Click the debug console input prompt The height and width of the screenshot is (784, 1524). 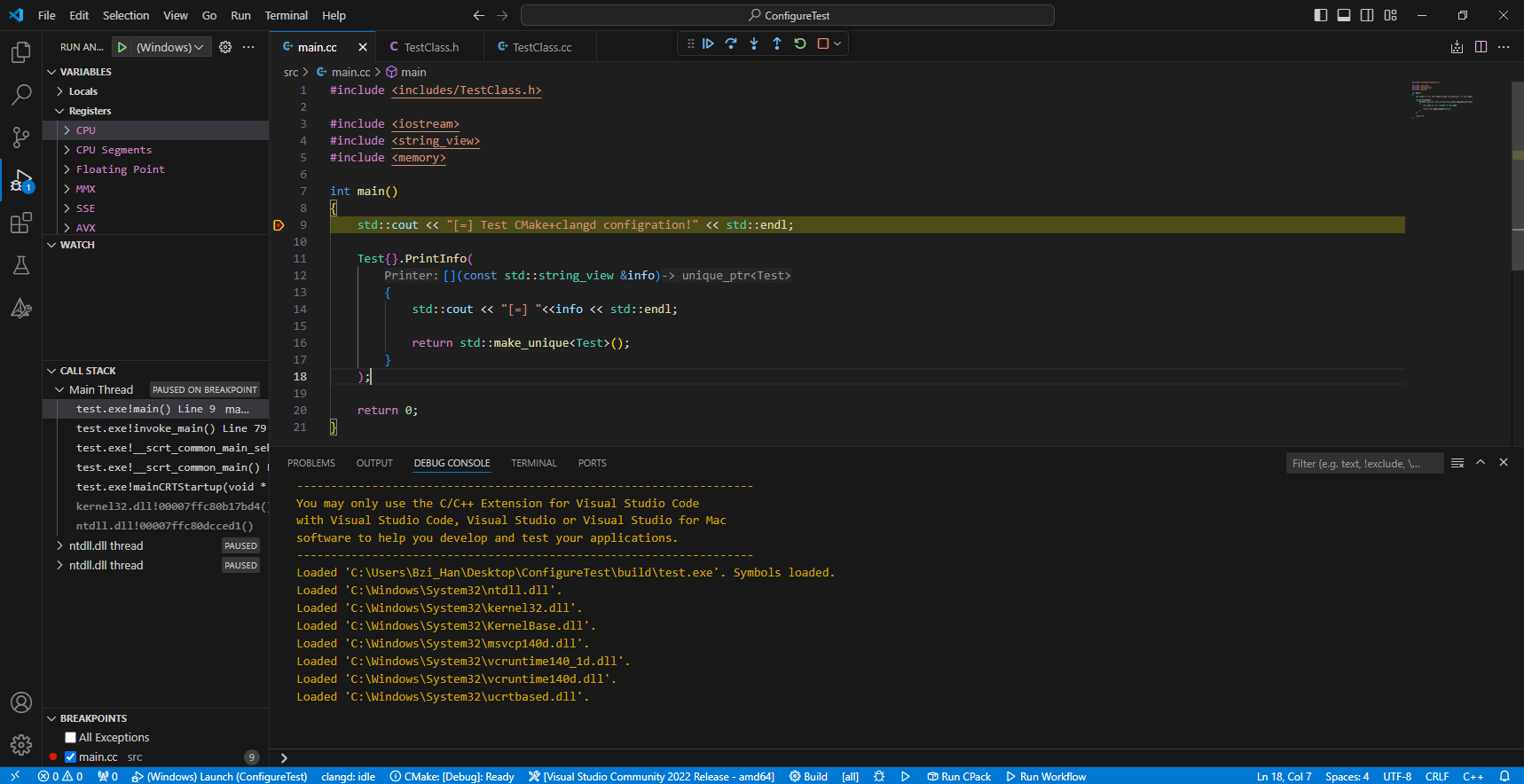point(896,758)
